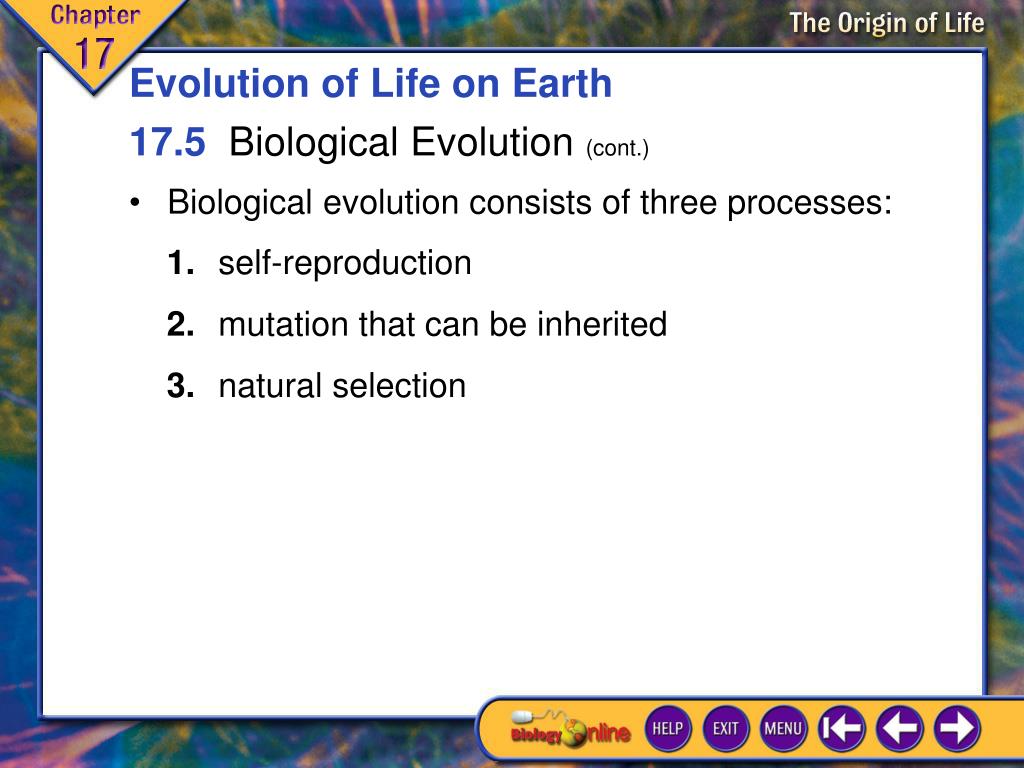This screenshot has width=1024, height=768.
Task: Go to next slide arrow
Action: [x=957, y=728]
